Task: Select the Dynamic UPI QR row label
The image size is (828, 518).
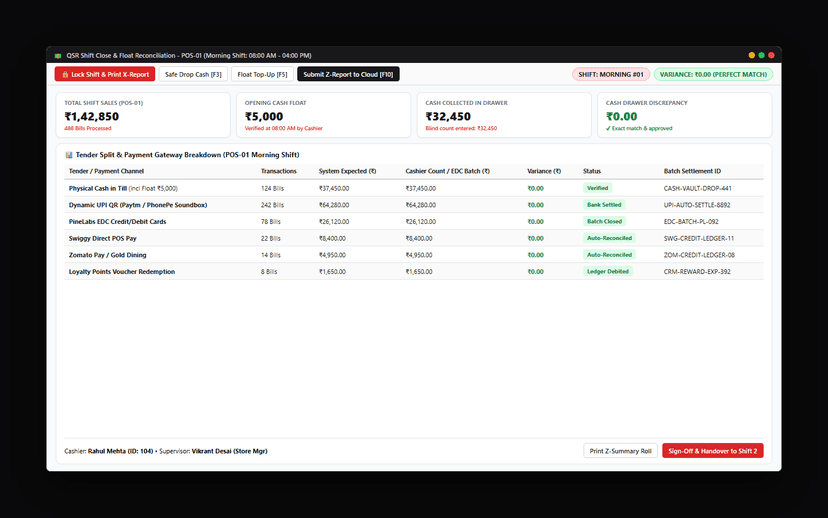Action: (138, 205)
